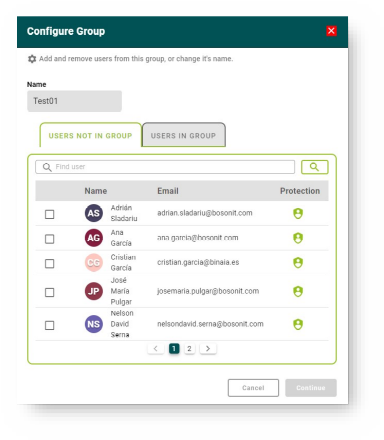Check the box for Ana García

[x=49, y=239]
